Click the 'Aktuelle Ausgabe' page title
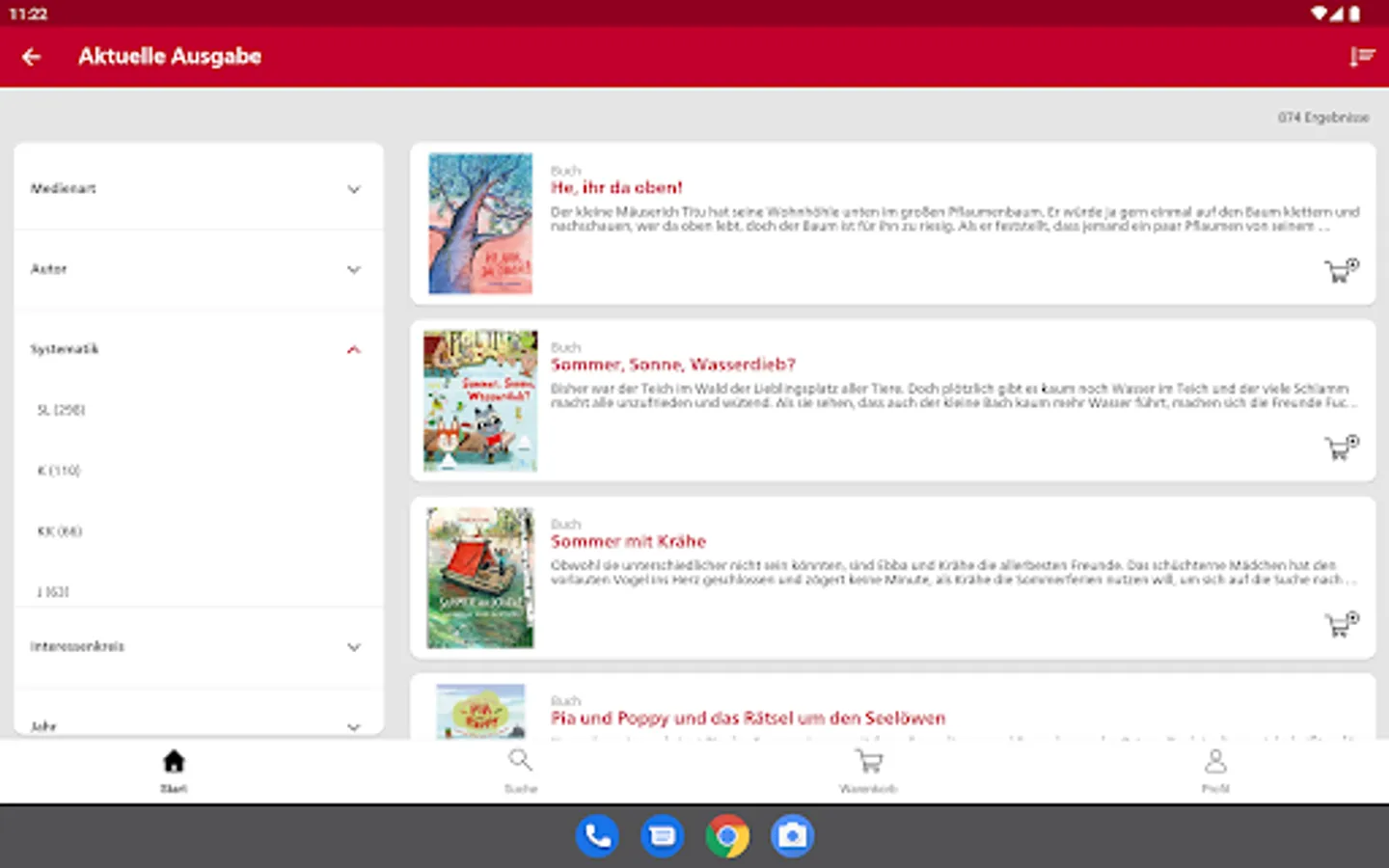 point(170,56)
